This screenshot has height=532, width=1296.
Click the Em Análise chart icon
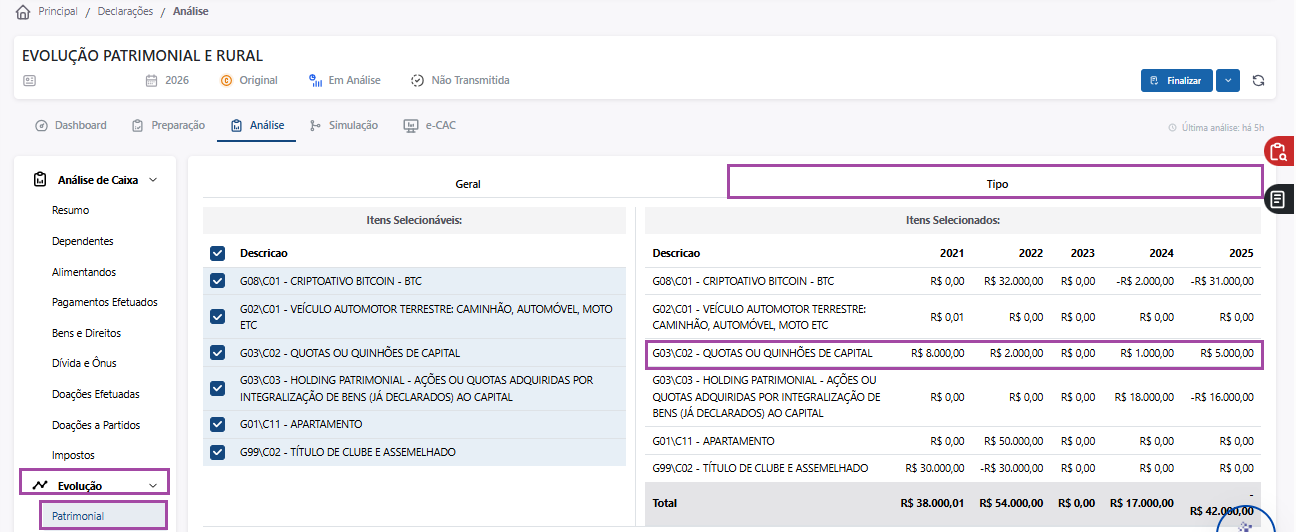[x=315, y=80]
